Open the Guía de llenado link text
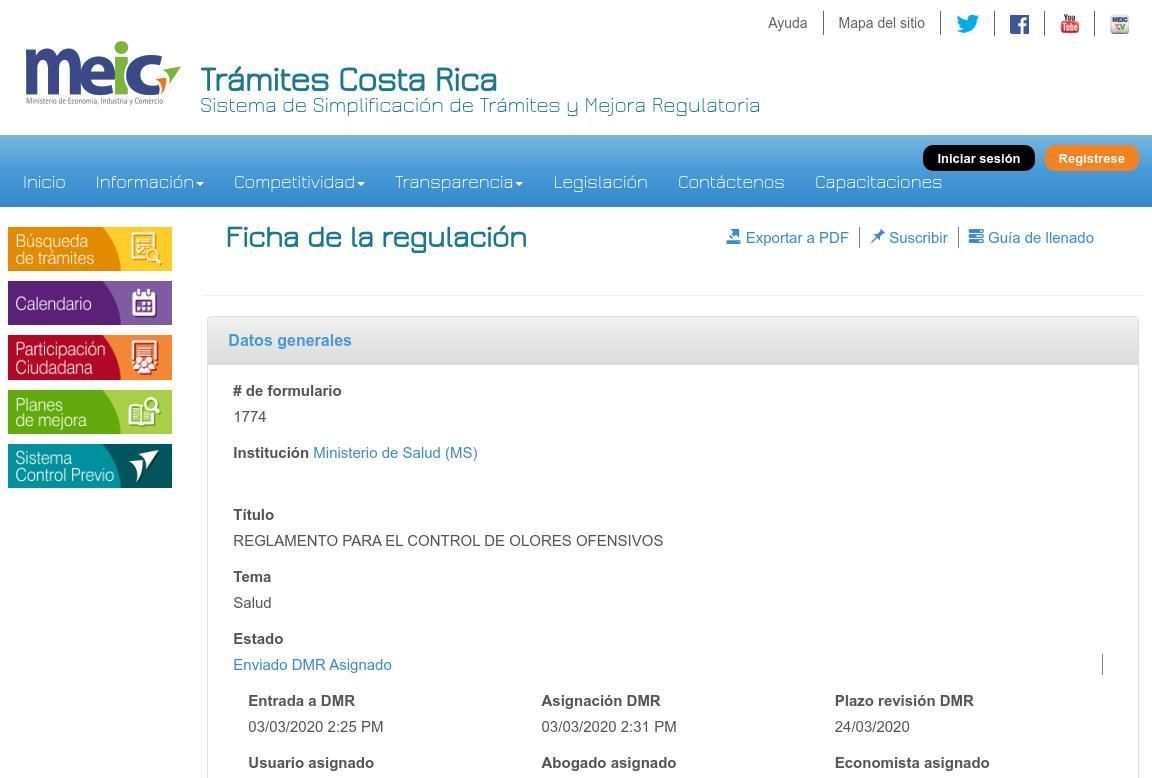The width and height of the screenshot is (1152, 778). (1040, 237)
